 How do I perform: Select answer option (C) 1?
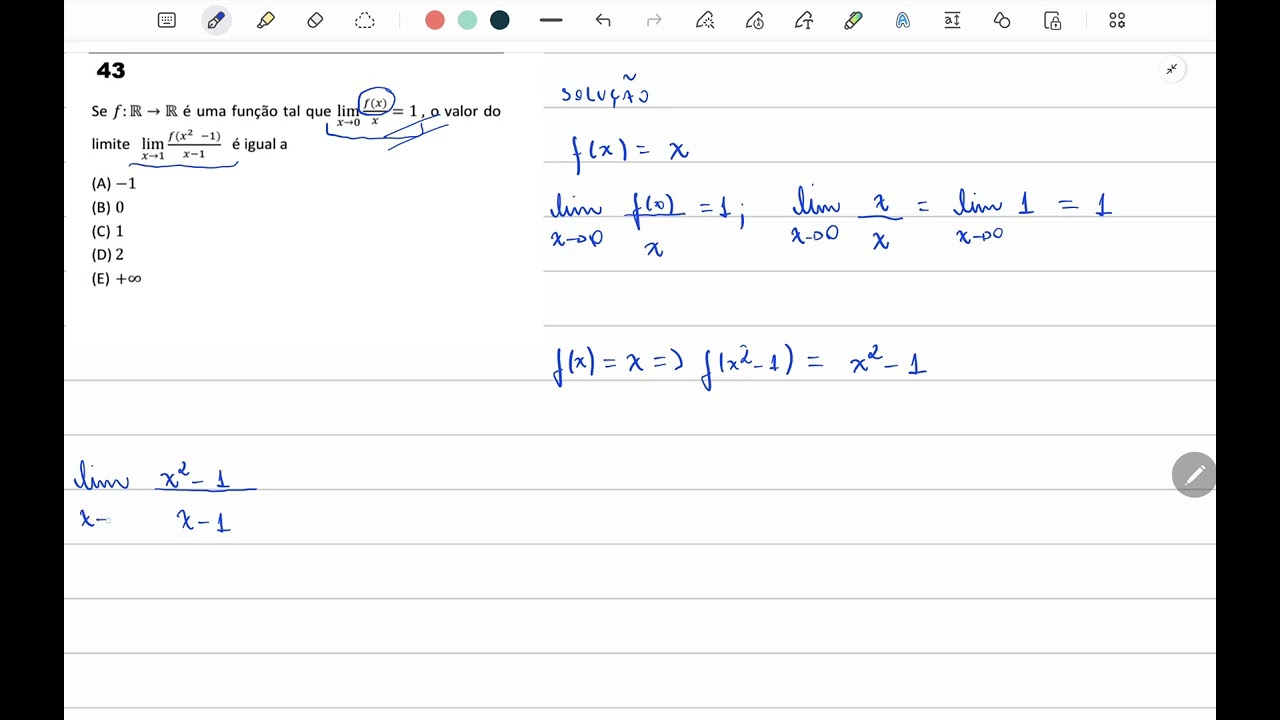[108, 231]
